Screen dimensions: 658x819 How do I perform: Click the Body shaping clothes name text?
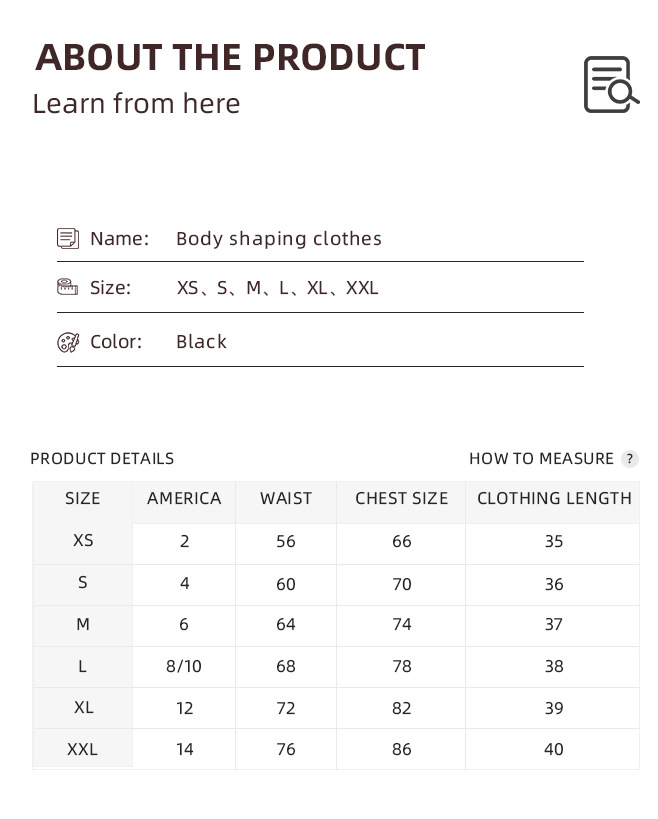pos(279,238)
